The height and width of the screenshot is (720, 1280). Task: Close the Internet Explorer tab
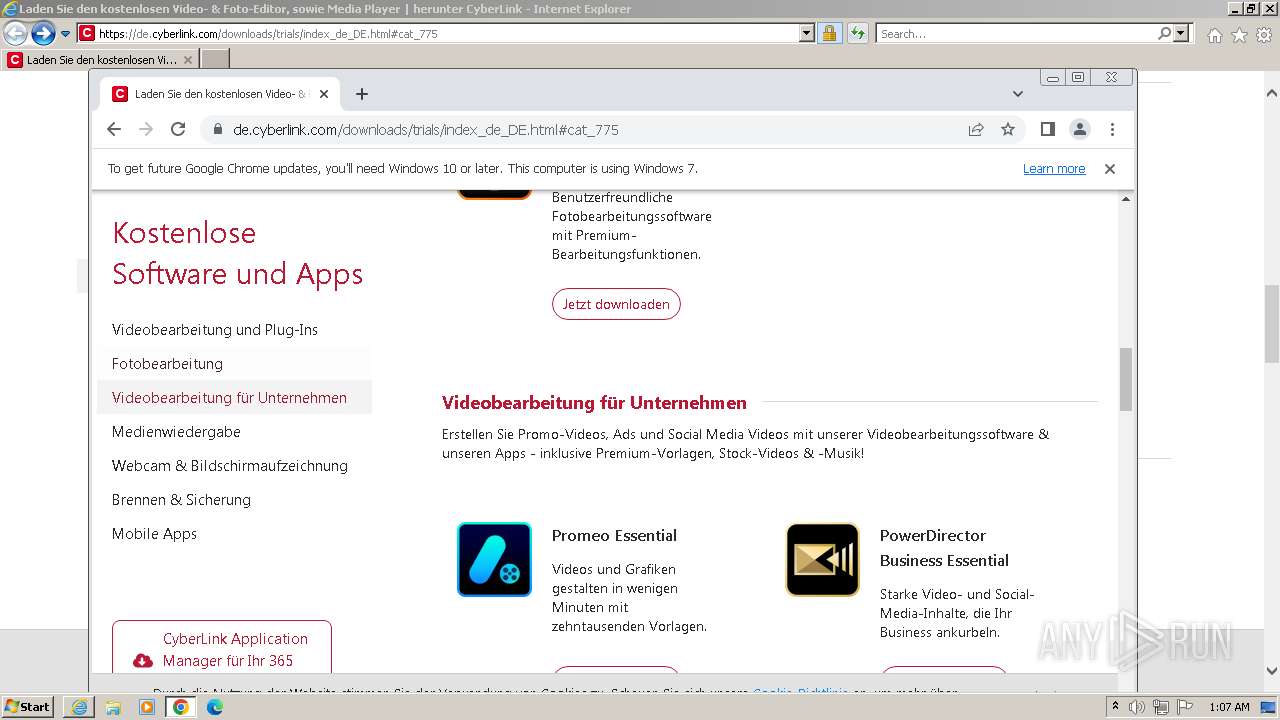click(x=187, y=60)
